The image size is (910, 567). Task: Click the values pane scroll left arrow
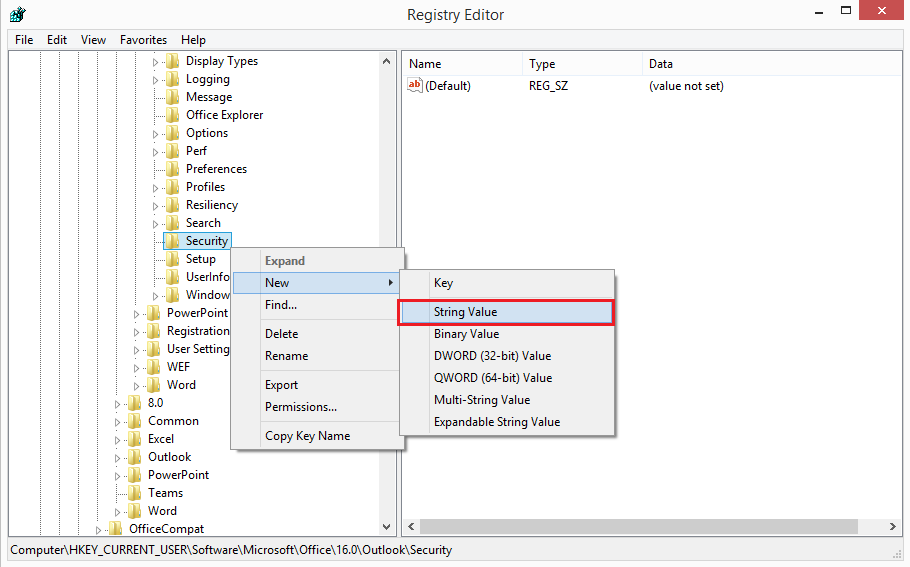pos(411,526)
